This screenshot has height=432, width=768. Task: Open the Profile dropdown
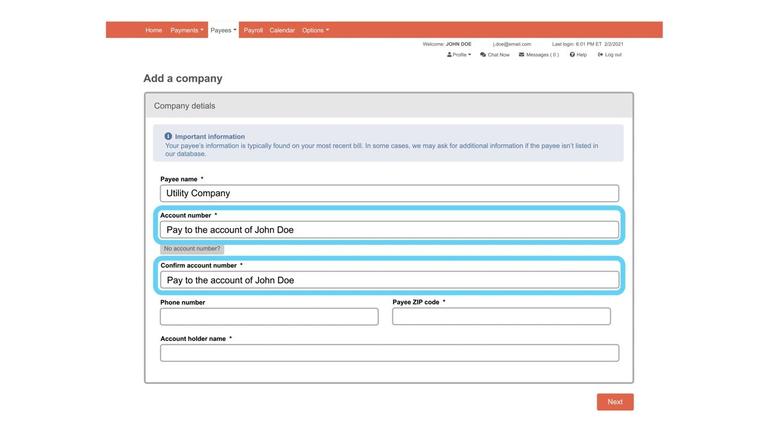point(459,54)
